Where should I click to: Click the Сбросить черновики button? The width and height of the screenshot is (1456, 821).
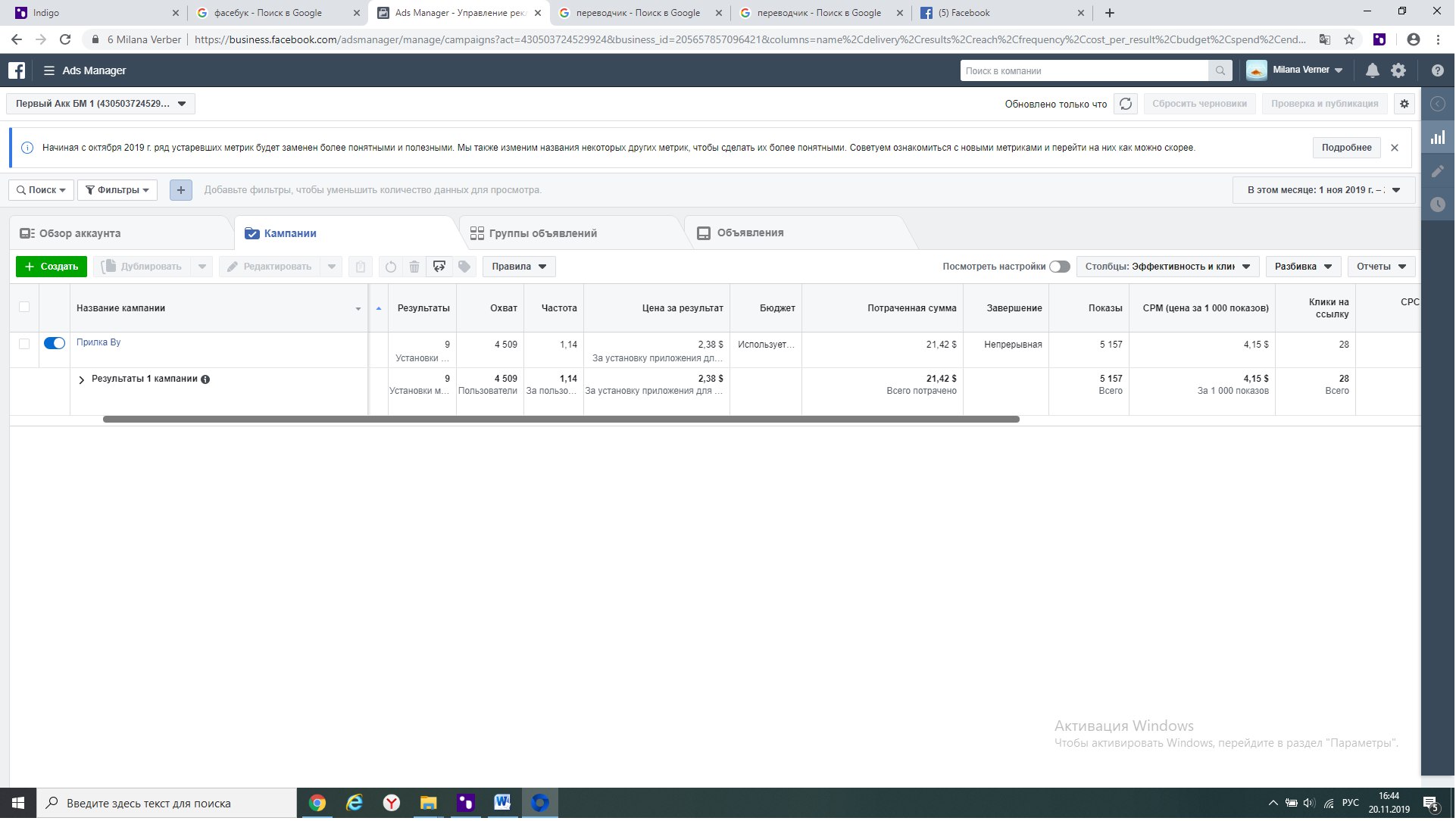(1201, 104)
